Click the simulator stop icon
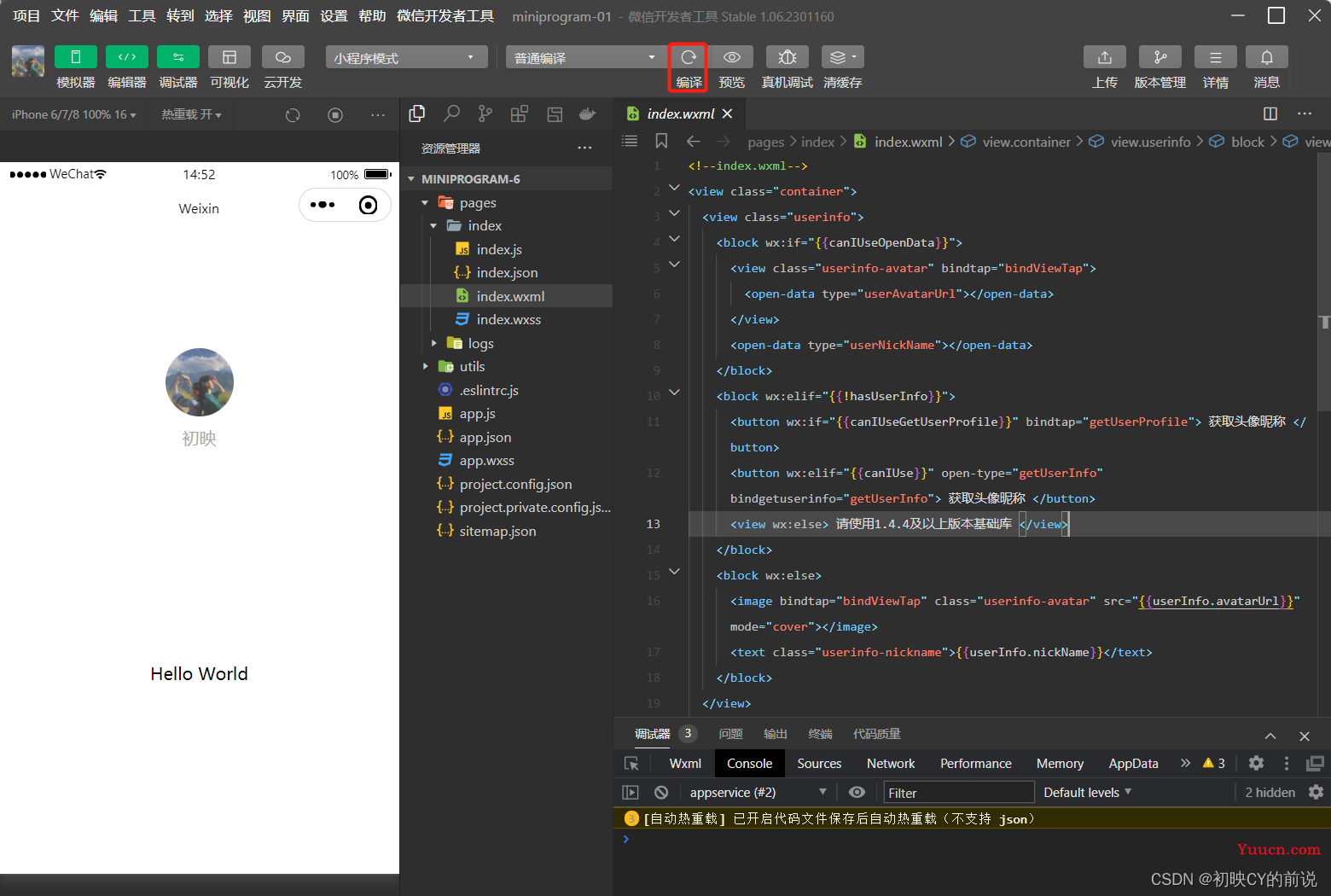This screenshot has height=896, width=1331. (335, 115)
